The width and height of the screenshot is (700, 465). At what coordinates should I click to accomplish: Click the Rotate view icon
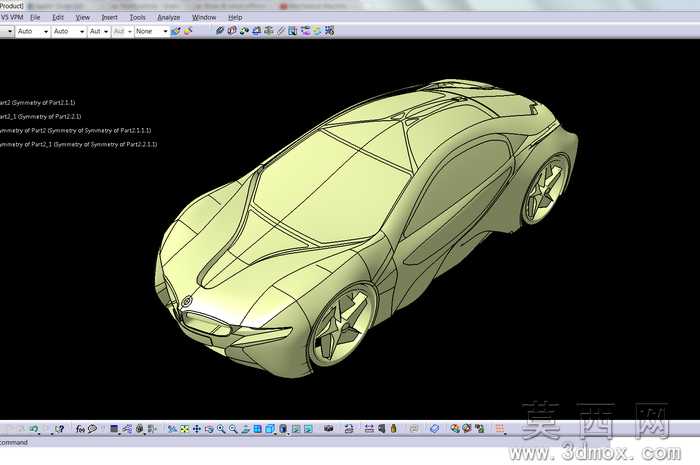click(x=209, y=429)
